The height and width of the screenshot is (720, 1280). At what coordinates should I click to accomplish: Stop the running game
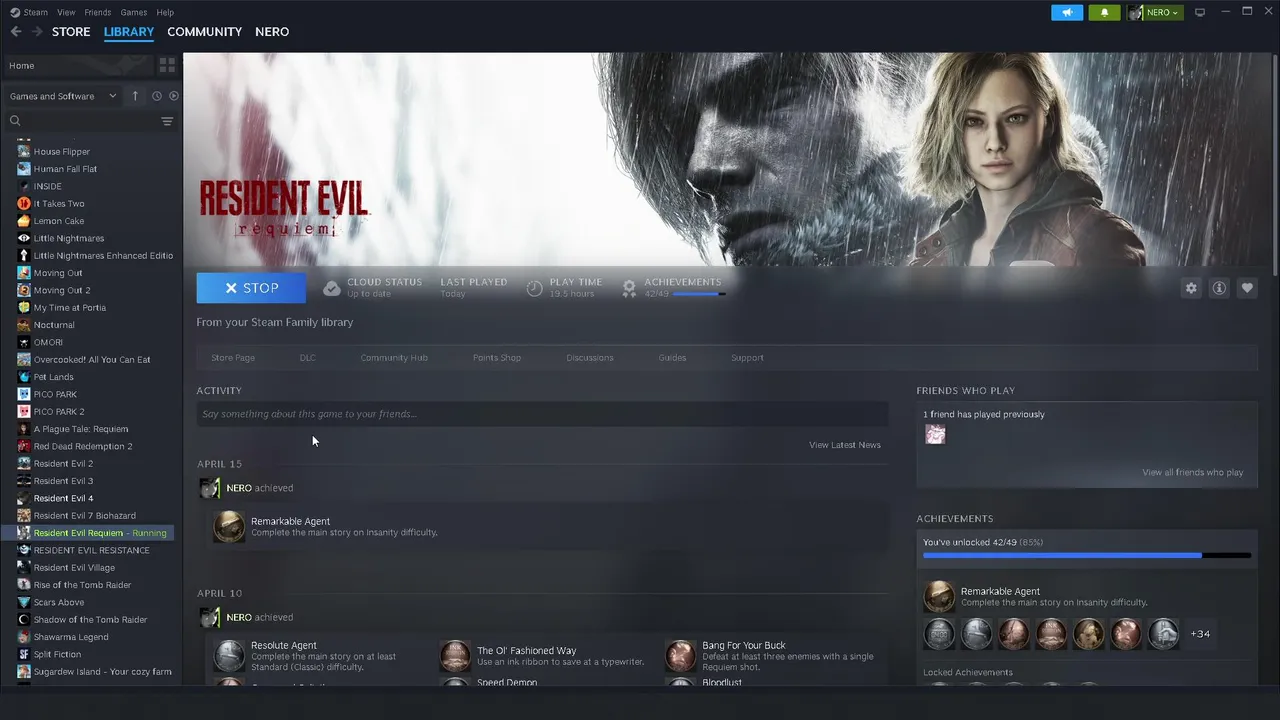(251, 288)
